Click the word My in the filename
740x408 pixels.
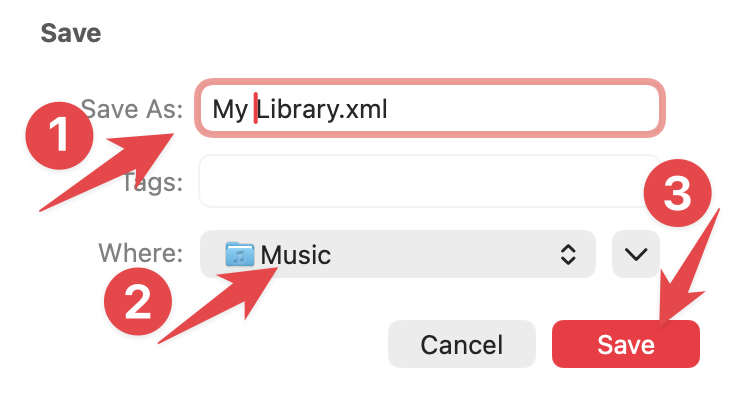(x=229, y=108)
